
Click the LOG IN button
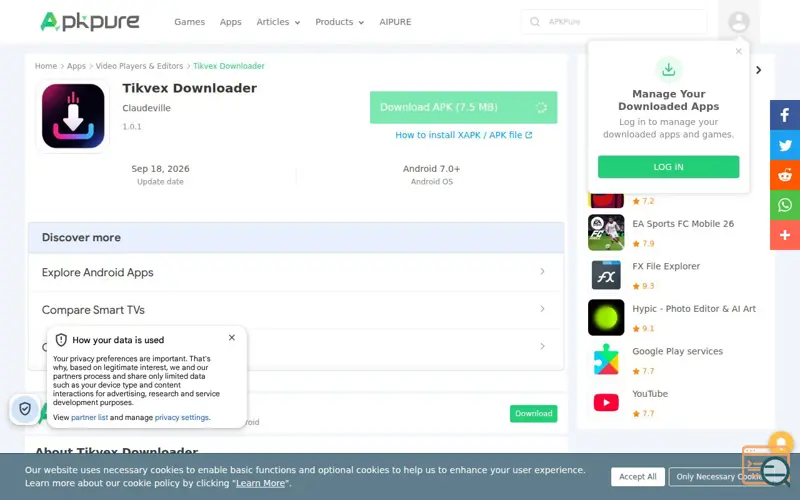click(668, 167)
